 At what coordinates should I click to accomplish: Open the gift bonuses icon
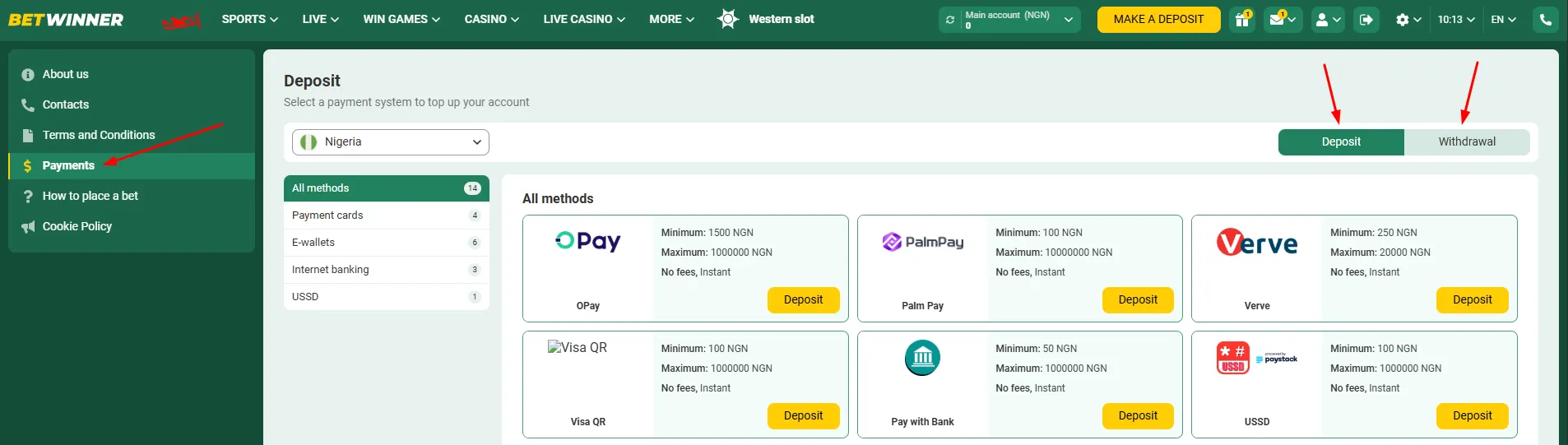coord(1242,20)
